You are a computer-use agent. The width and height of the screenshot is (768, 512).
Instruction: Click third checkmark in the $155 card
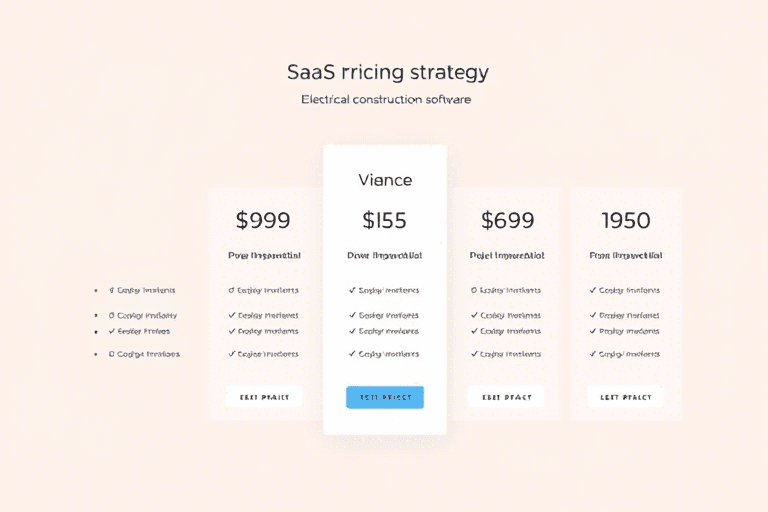(x=352, y=331)
